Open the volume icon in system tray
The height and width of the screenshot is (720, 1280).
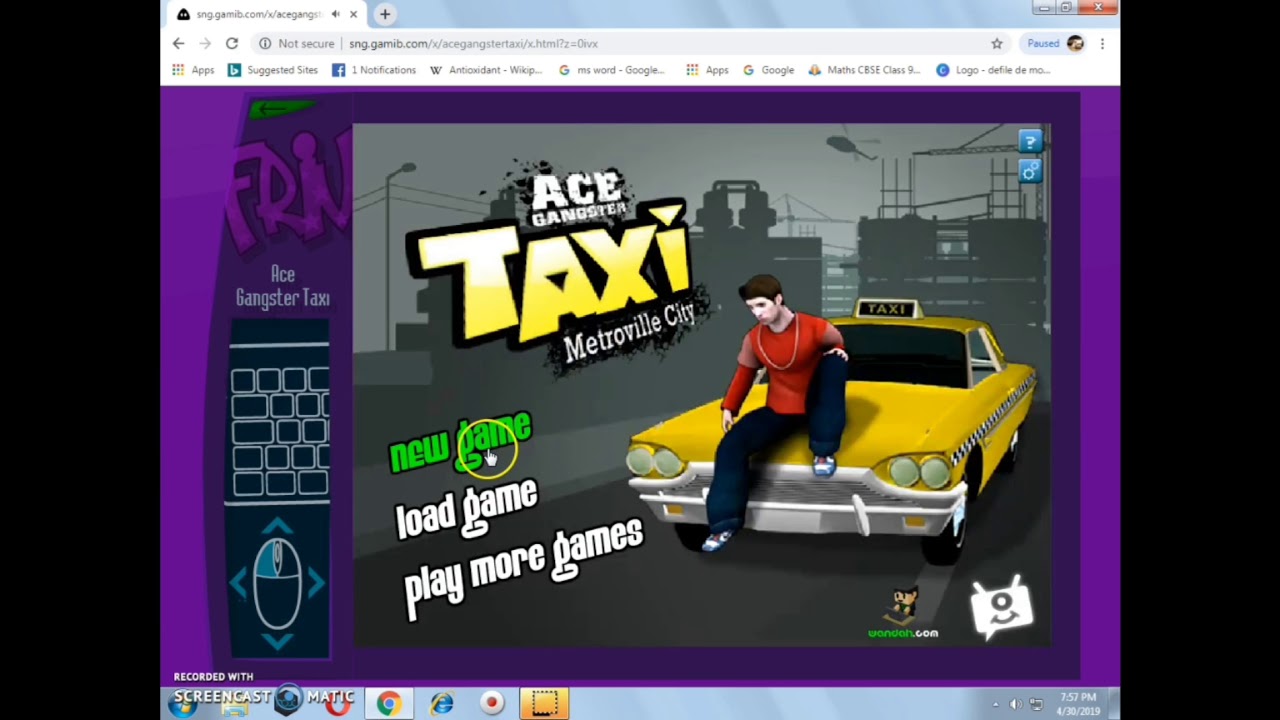click(x=1015, y=704)
